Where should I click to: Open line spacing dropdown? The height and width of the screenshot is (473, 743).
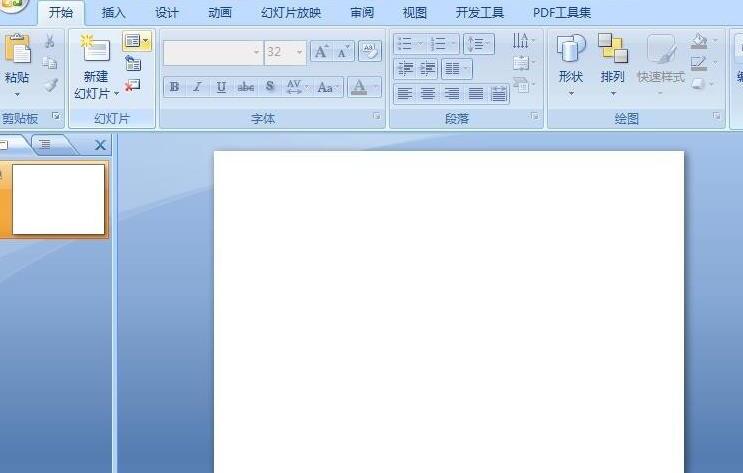(x=479, y=45)
